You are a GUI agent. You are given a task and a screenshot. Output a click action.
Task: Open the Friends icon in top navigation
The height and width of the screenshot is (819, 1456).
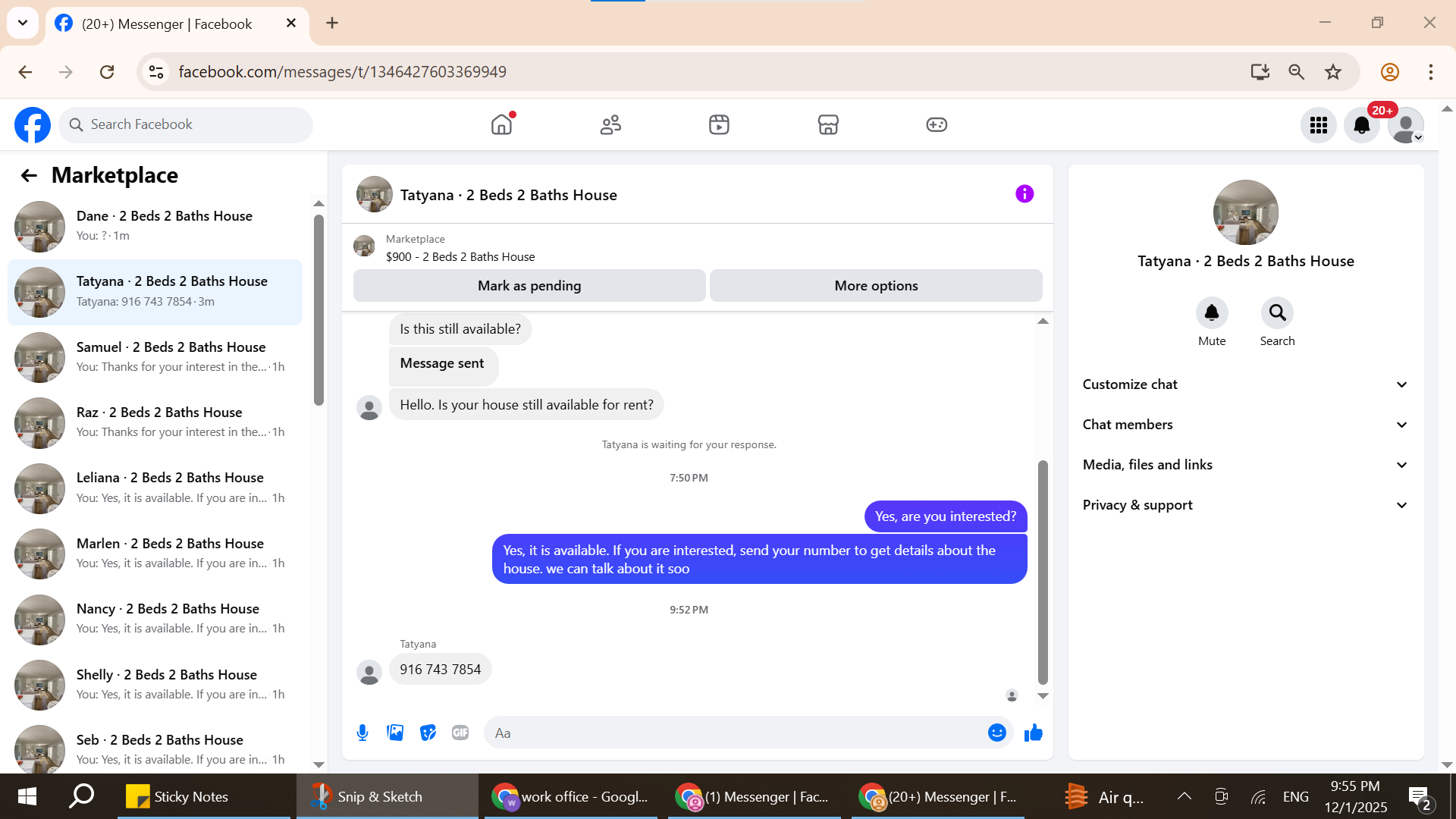coord(610,124)
